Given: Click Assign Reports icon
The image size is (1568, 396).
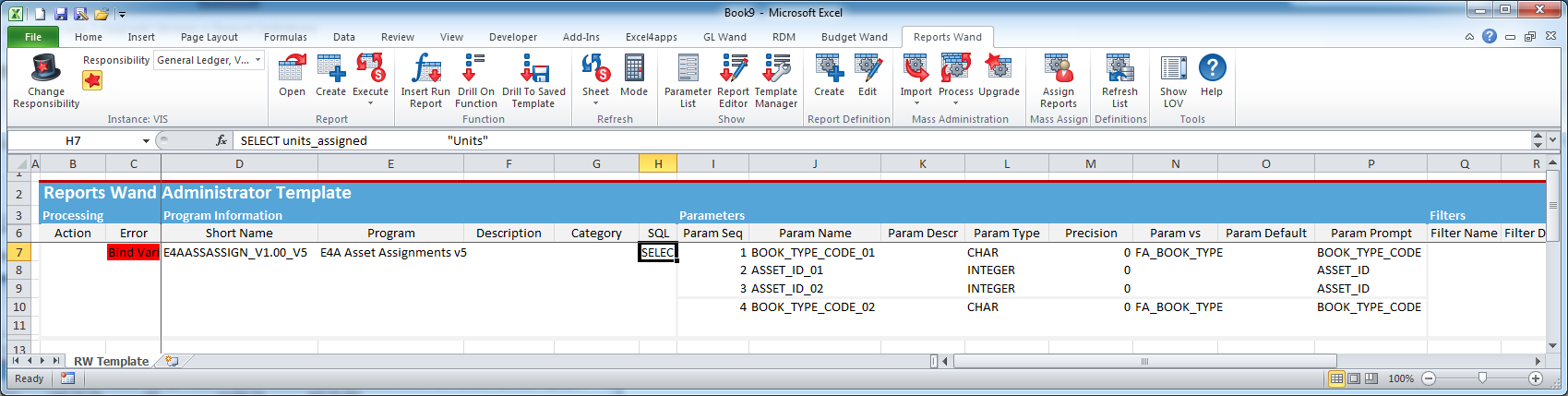Looking at the screenshot, I should click(1059, 69).
